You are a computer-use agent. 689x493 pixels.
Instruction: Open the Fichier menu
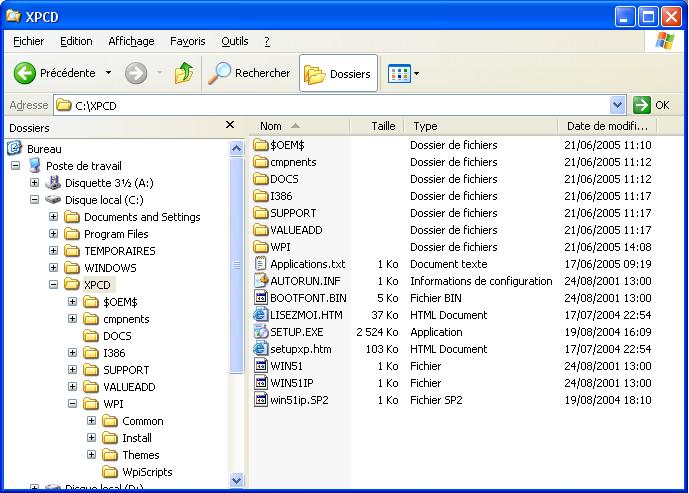click(x=29, y=41)
